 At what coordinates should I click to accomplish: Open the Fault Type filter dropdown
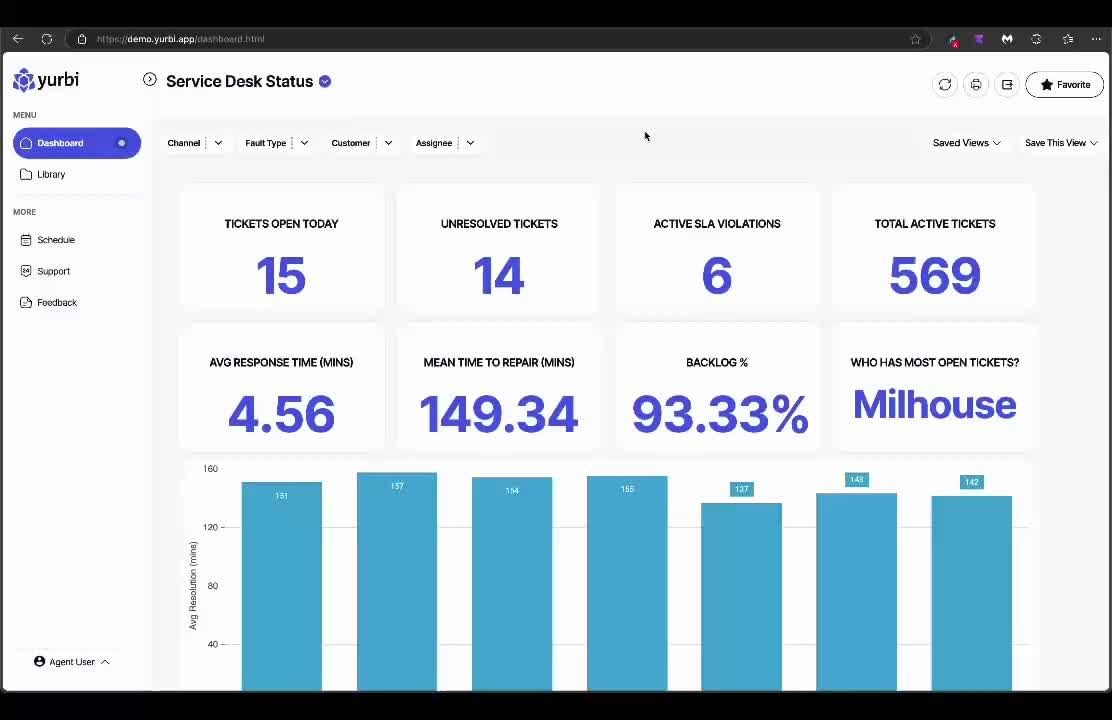(x=276, y=143)
